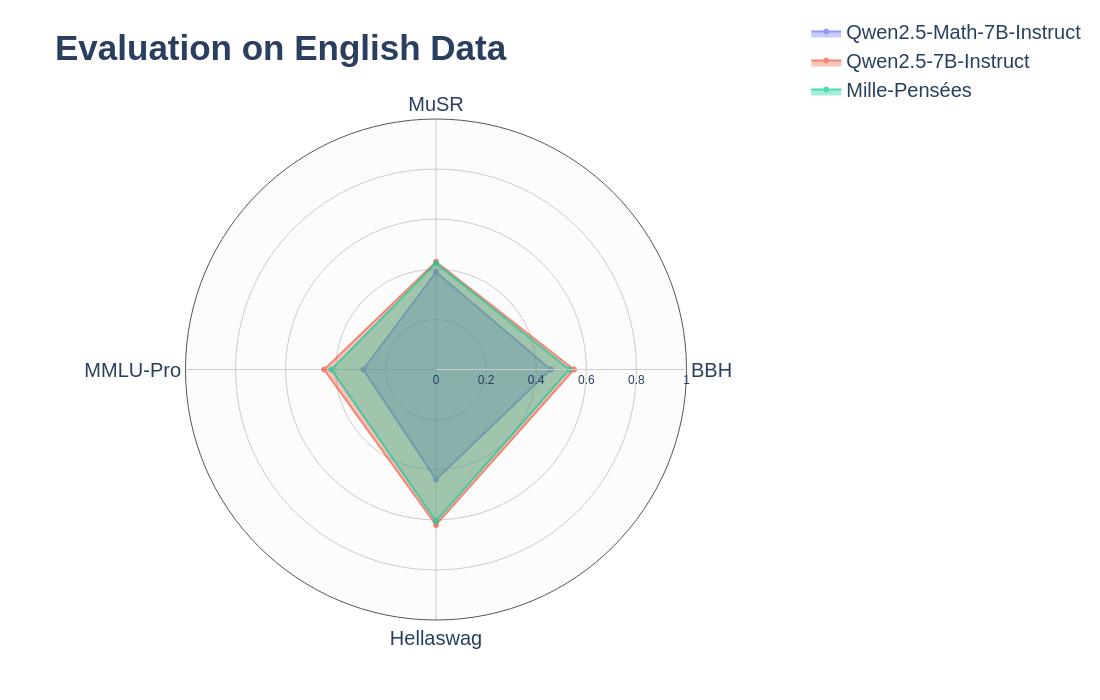1100x700 pixels.
Task: Select the MuSR axis label
Action: tap(436, 104)
